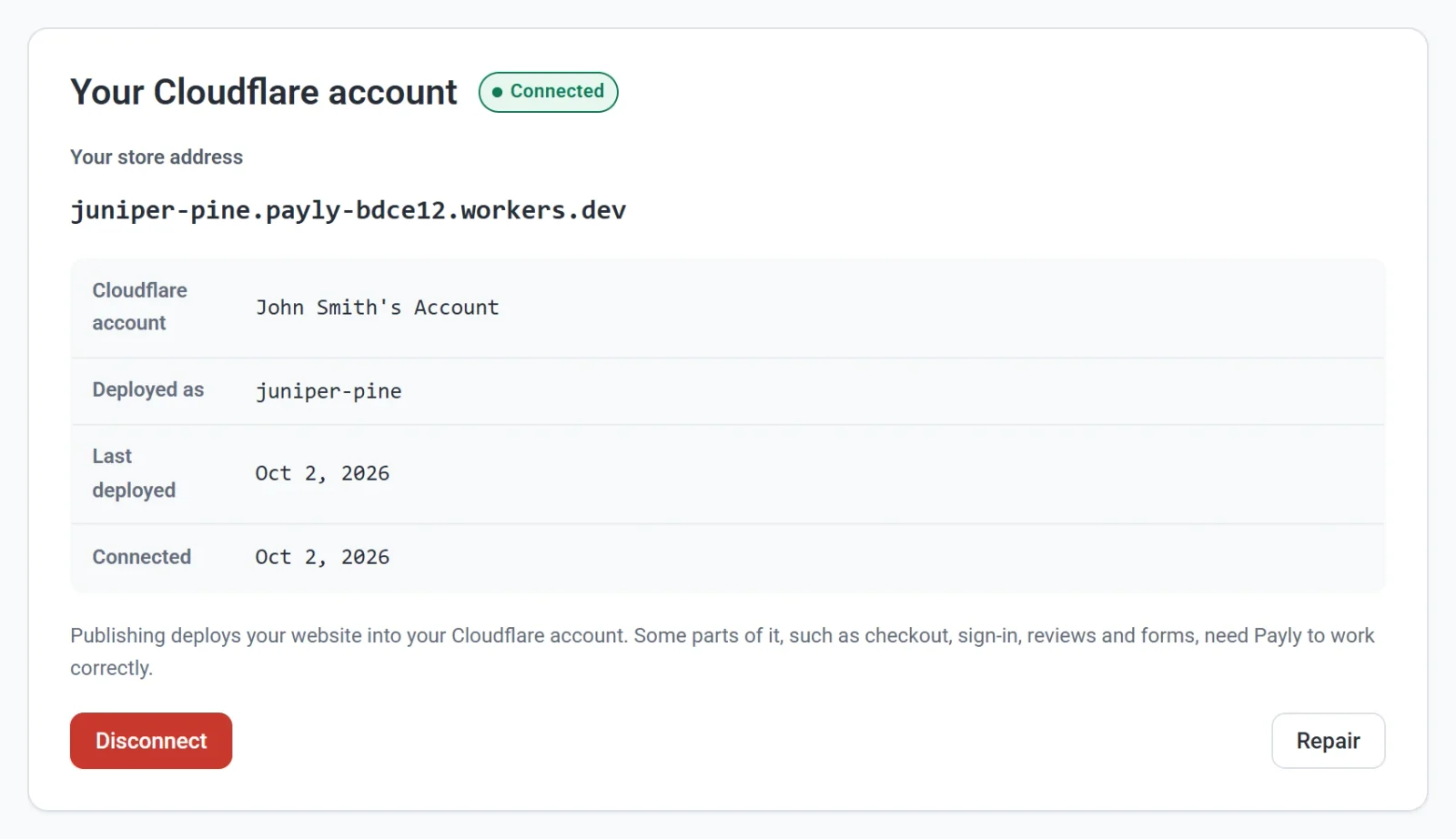Click the Connected row date Oct 2, 2026

(322, 557)
